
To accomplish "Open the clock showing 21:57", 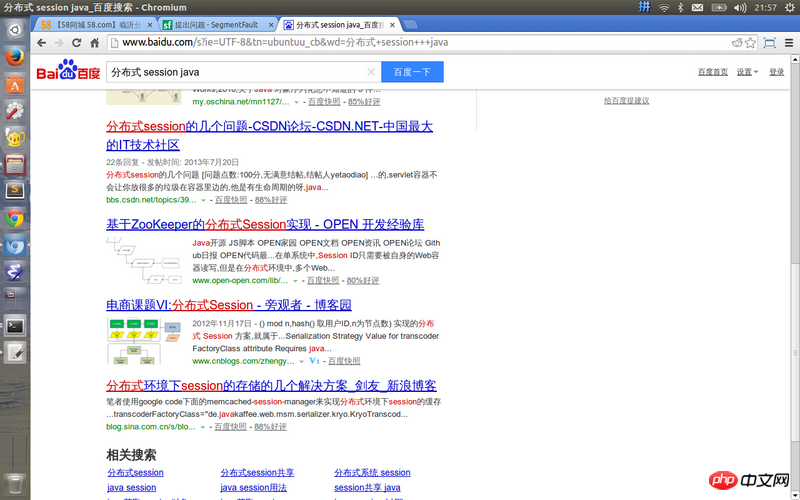I will (x=765, y=8).
